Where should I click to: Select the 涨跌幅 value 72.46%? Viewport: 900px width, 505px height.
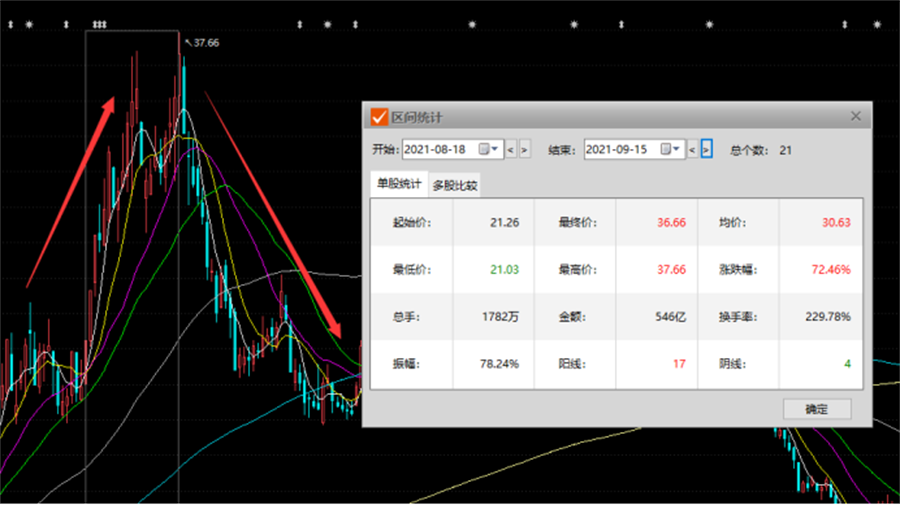[x=831, y=270]
